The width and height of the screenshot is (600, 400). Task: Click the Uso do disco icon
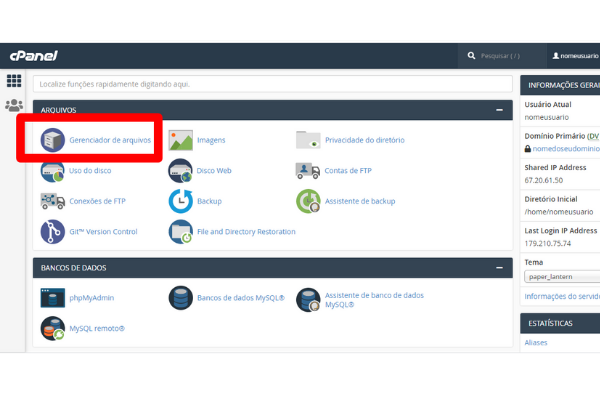pyautogui.click(x=52, y=171)
